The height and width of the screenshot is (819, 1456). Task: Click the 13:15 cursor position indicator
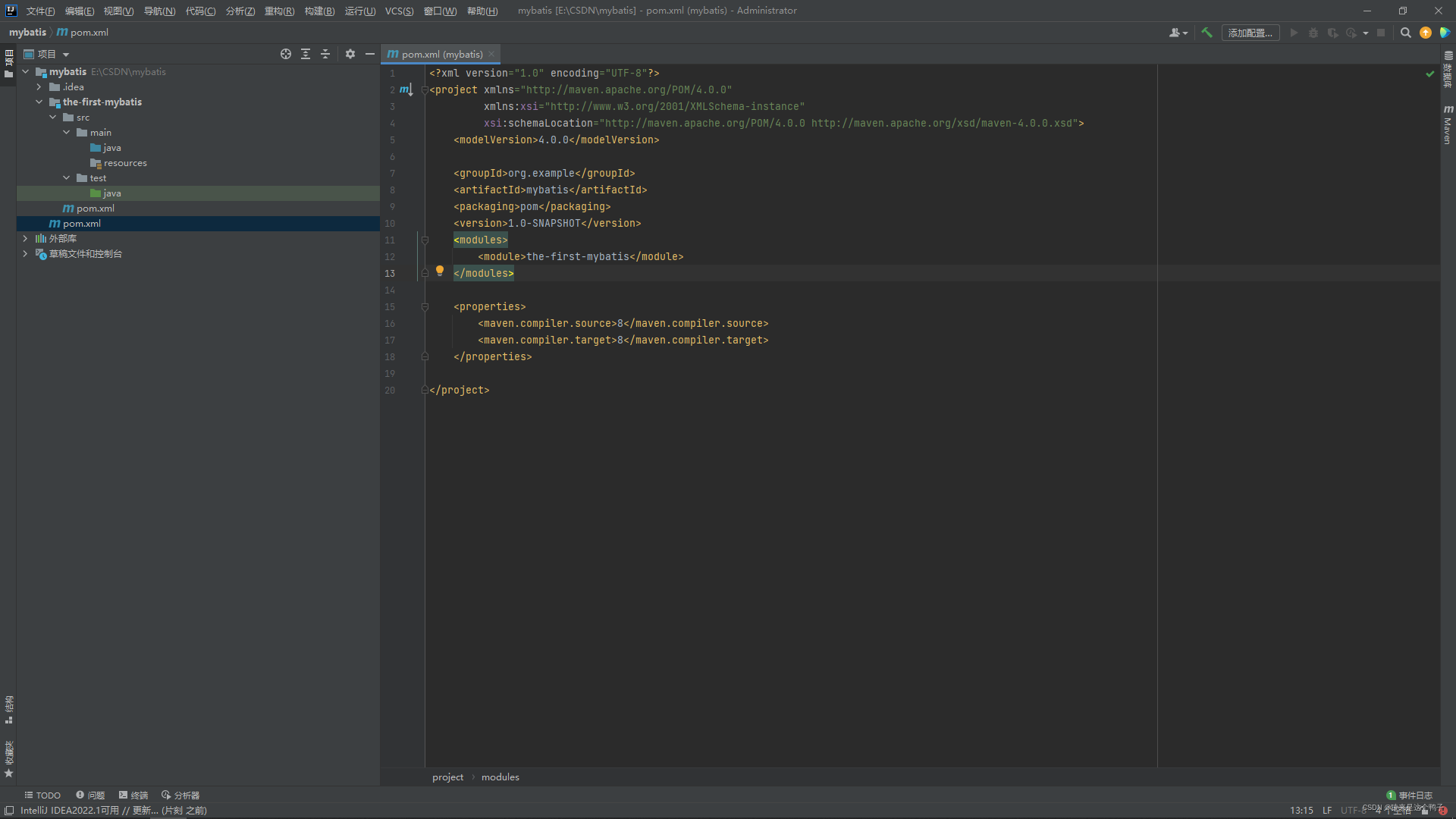[1301, 811]
